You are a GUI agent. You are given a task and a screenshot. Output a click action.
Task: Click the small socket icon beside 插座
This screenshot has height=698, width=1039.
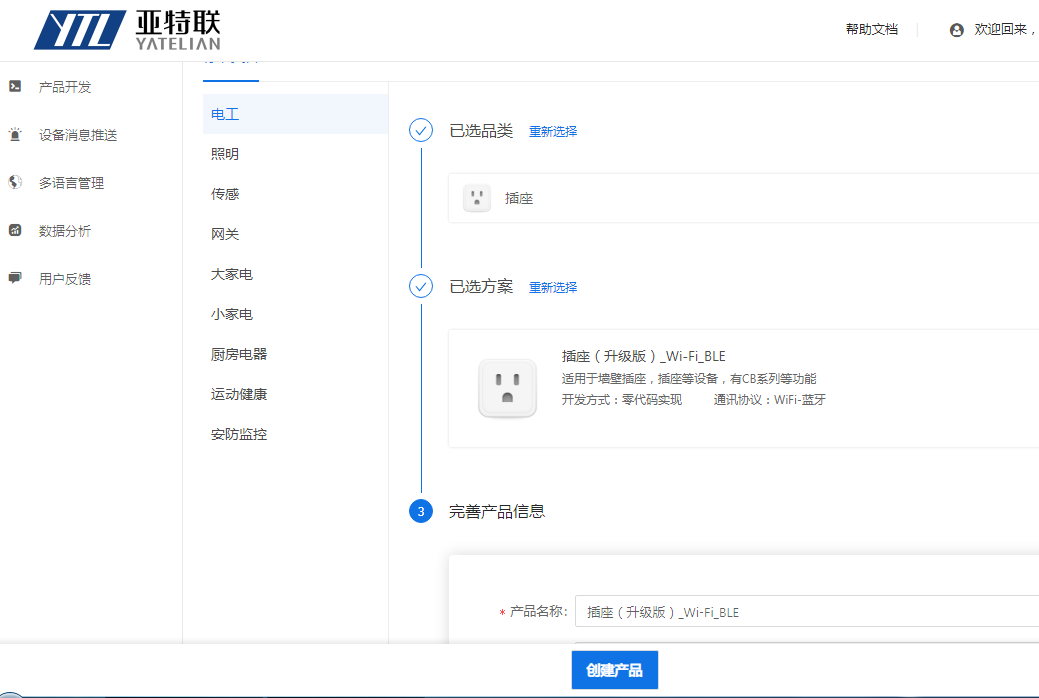(x=477, y=198)
